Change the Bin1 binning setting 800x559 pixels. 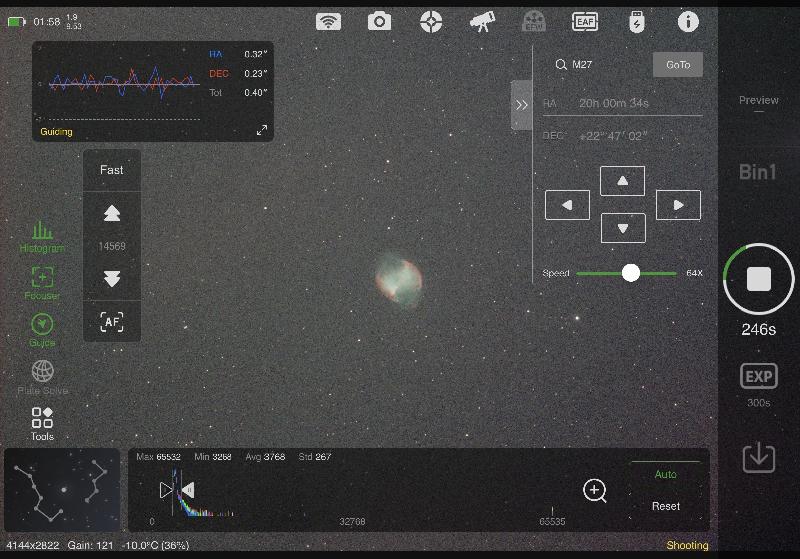[x=758, y=172]
